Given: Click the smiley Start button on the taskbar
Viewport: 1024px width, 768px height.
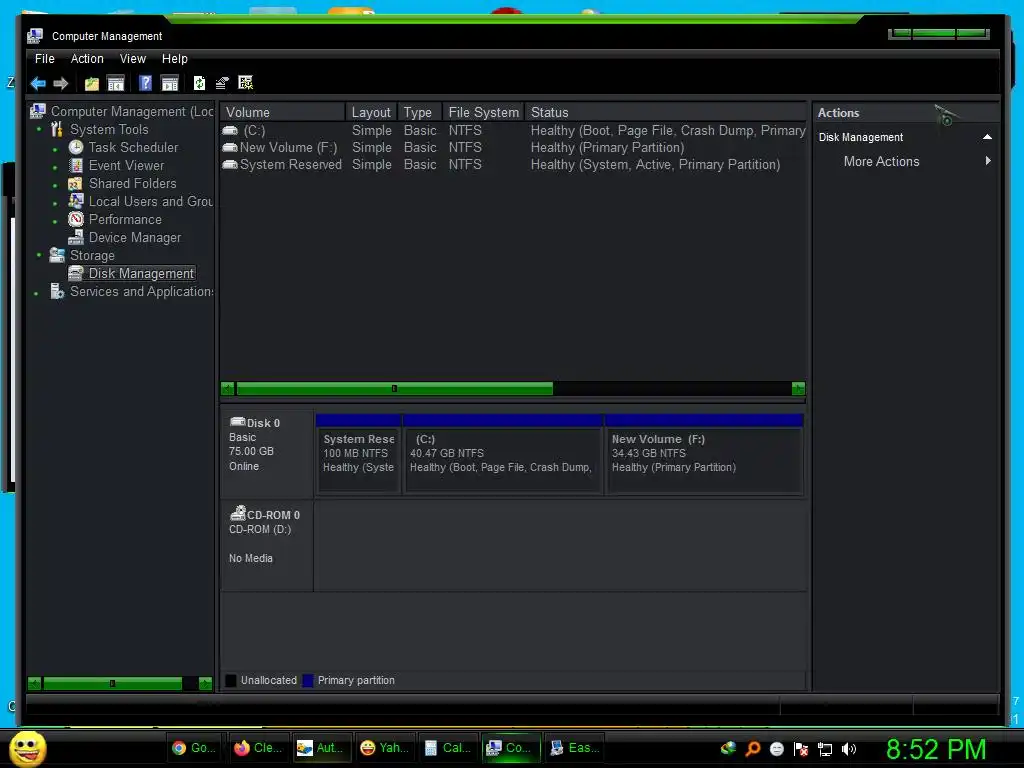Looking at the screenshot, I should click(28, 748).
